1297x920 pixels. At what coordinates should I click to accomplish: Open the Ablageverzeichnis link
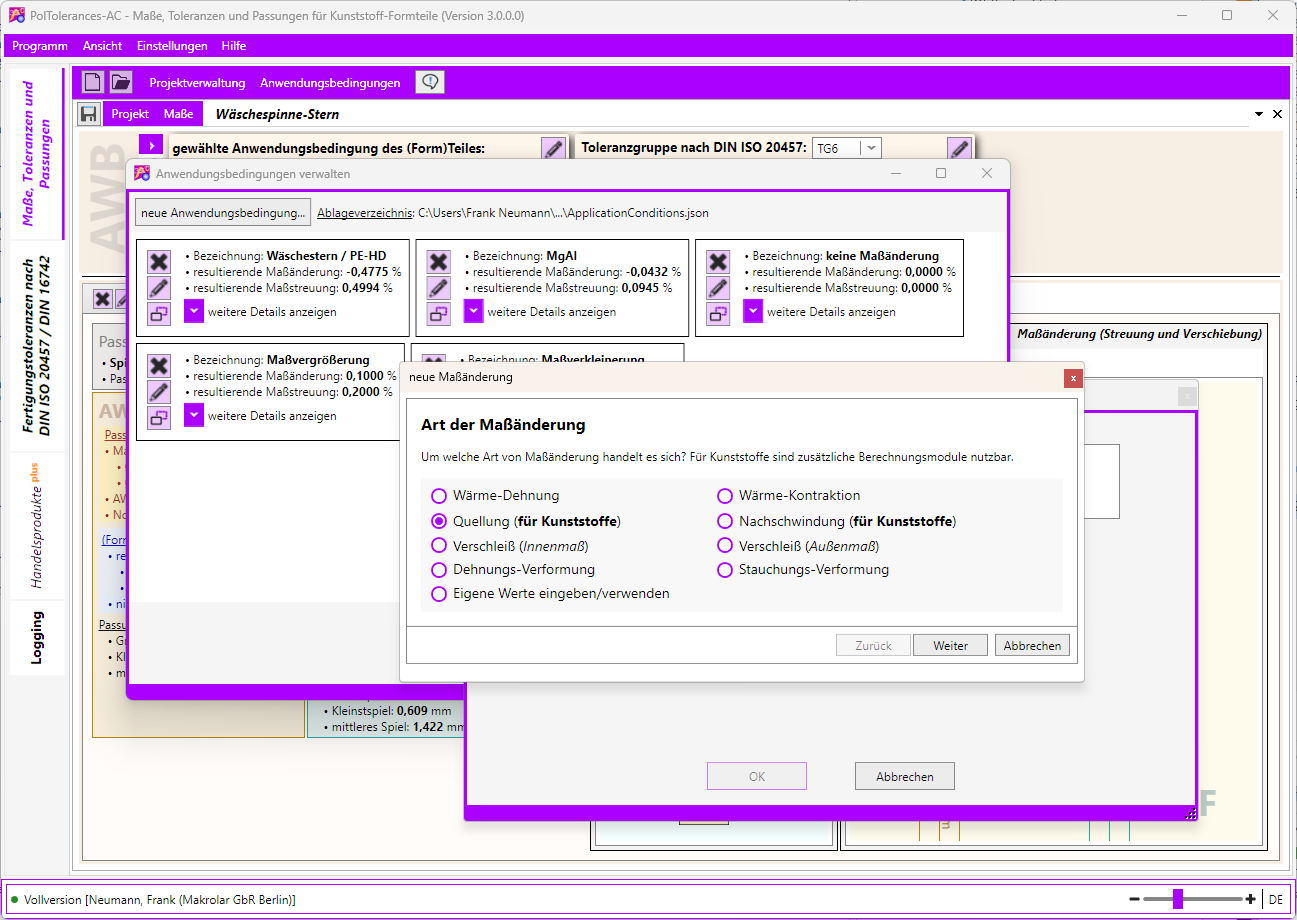tap(364, 213)
